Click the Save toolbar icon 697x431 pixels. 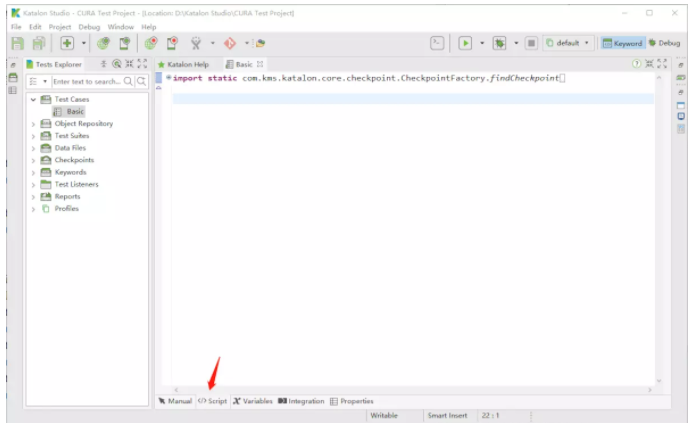[x=17, y=43]
